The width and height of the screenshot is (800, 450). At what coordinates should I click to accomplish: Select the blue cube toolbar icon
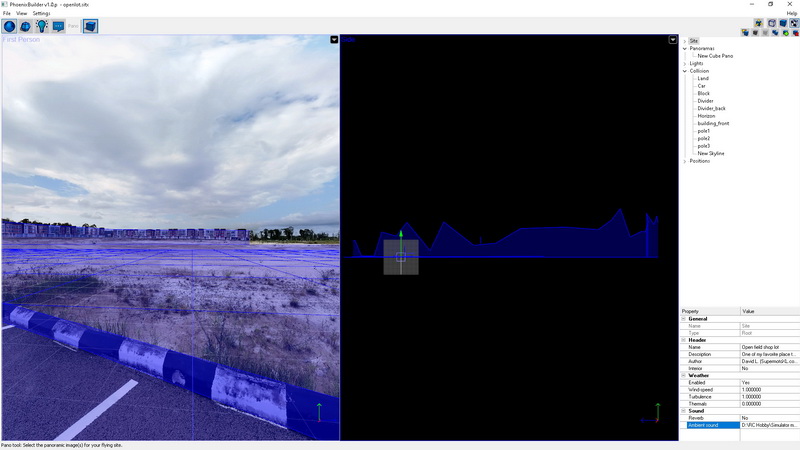[x=90, y=27]
